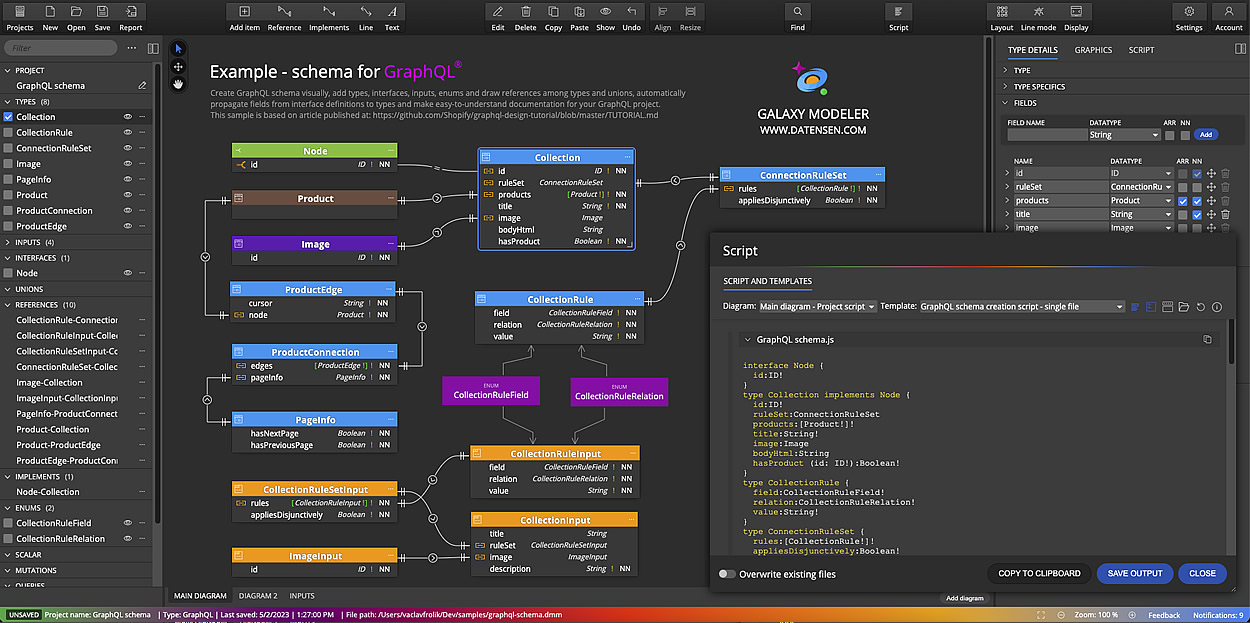Click the Align icon in the toolbar
Image resolution: width=1250 pixels, height=623 pixels.
tap(662, 14)
